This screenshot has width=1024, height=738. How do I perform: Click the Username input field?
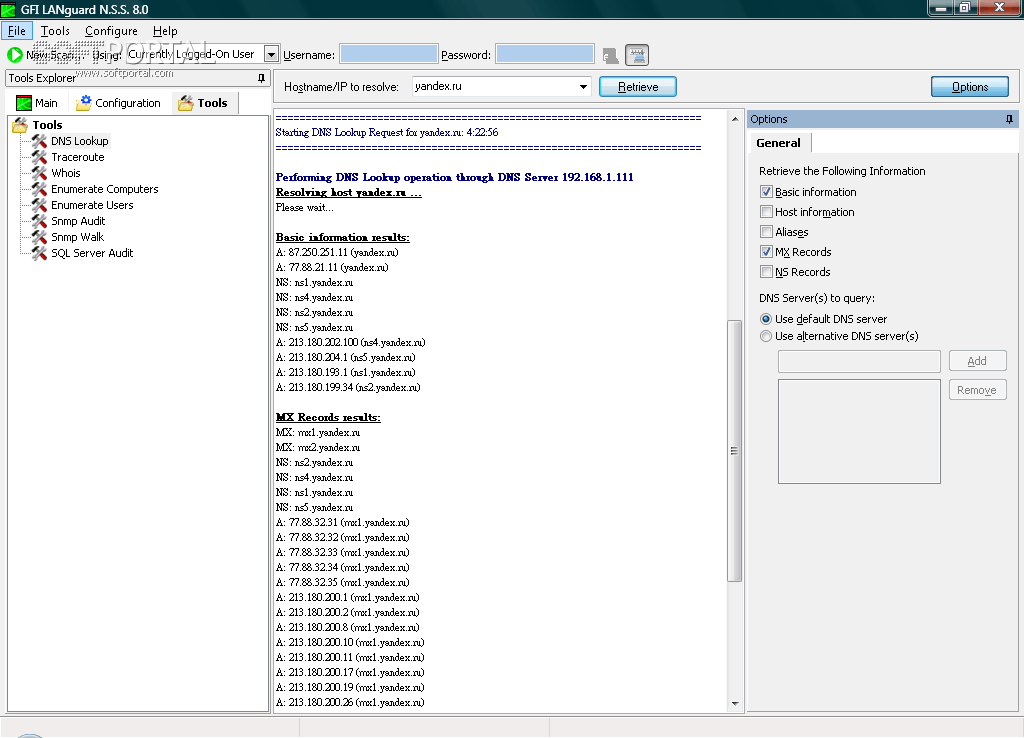(389, 54)
